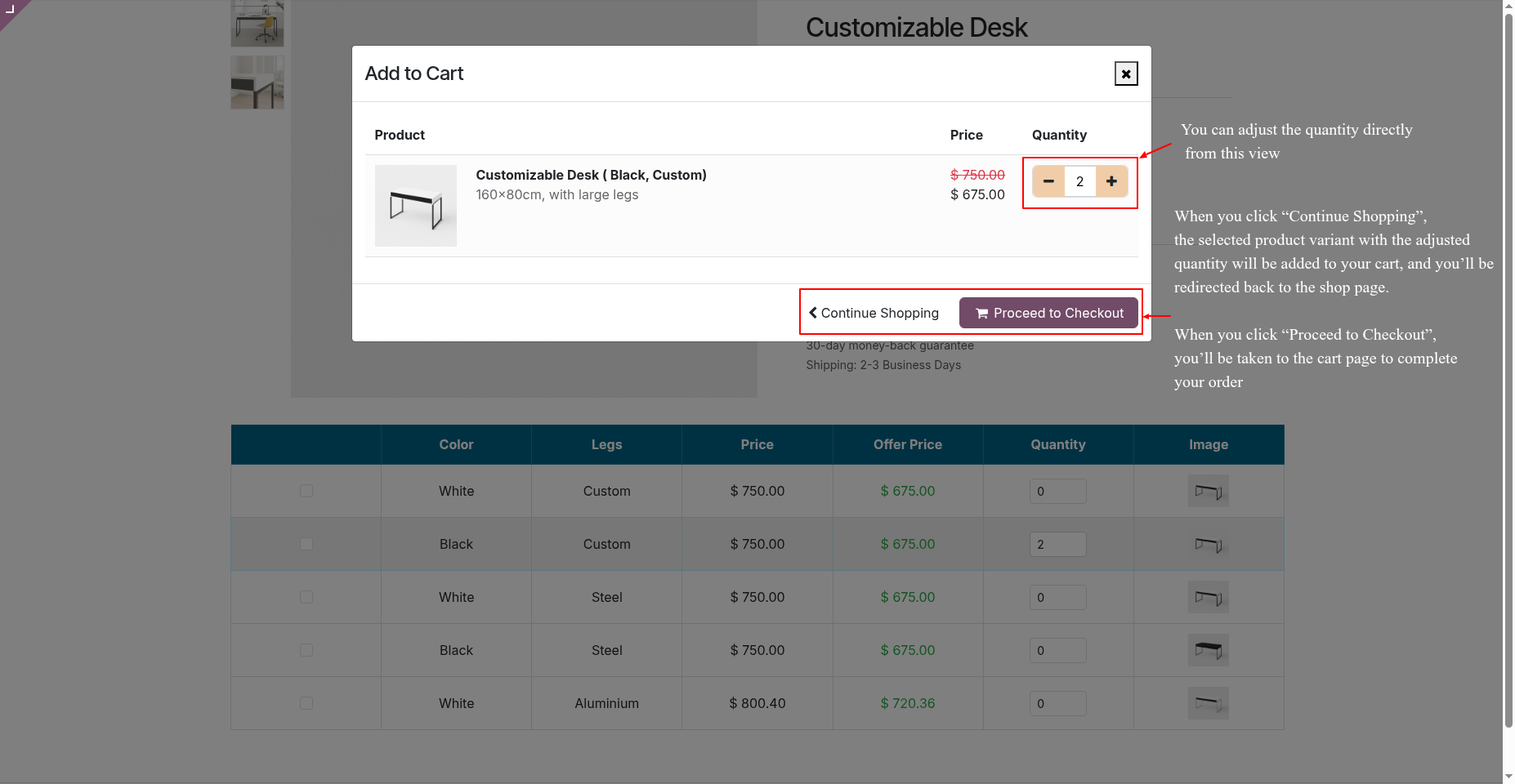Click the Customizable Desk page title

coord(916,28)
